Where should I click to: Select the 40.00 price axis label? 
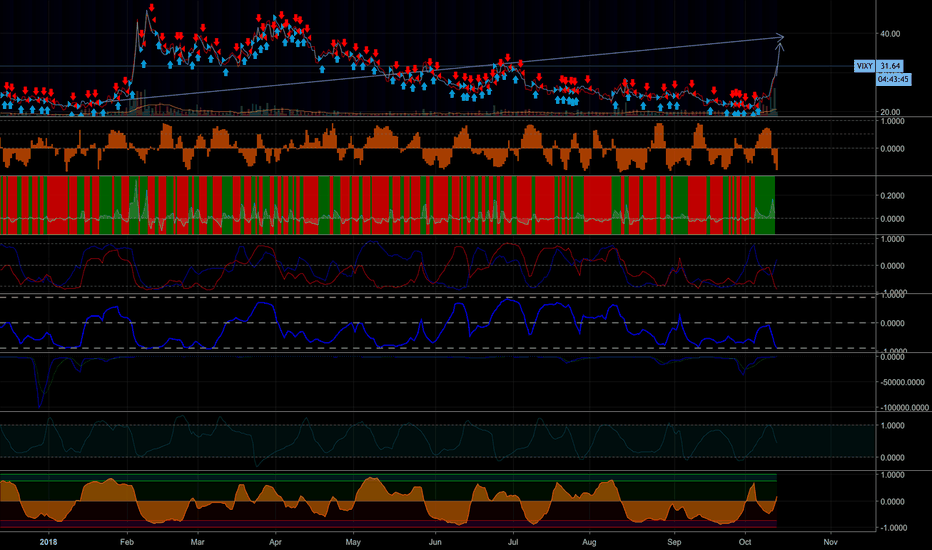tap(890, 34)
